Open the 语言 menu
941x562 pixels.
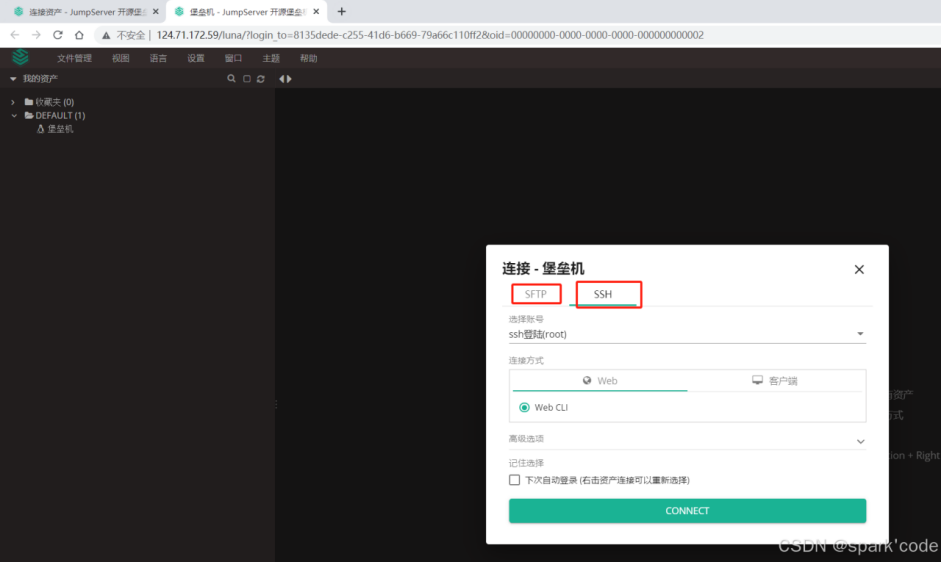click(x=158, y=58)
